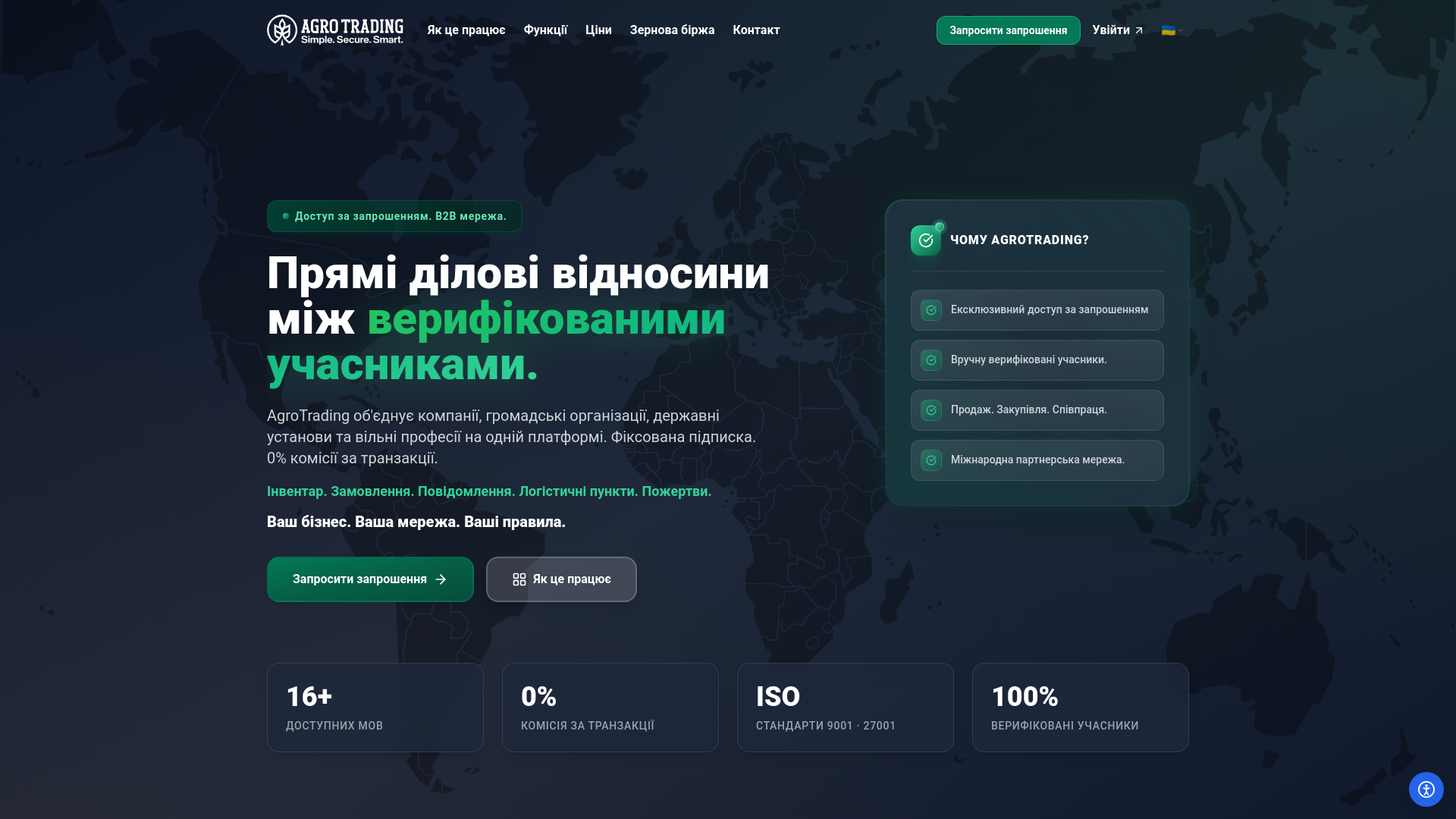Screen dimensions: 1456x819
Task: Click the checkmark icon beside ЧОМУ AGROTRADING?
Action: click(926, 240)
